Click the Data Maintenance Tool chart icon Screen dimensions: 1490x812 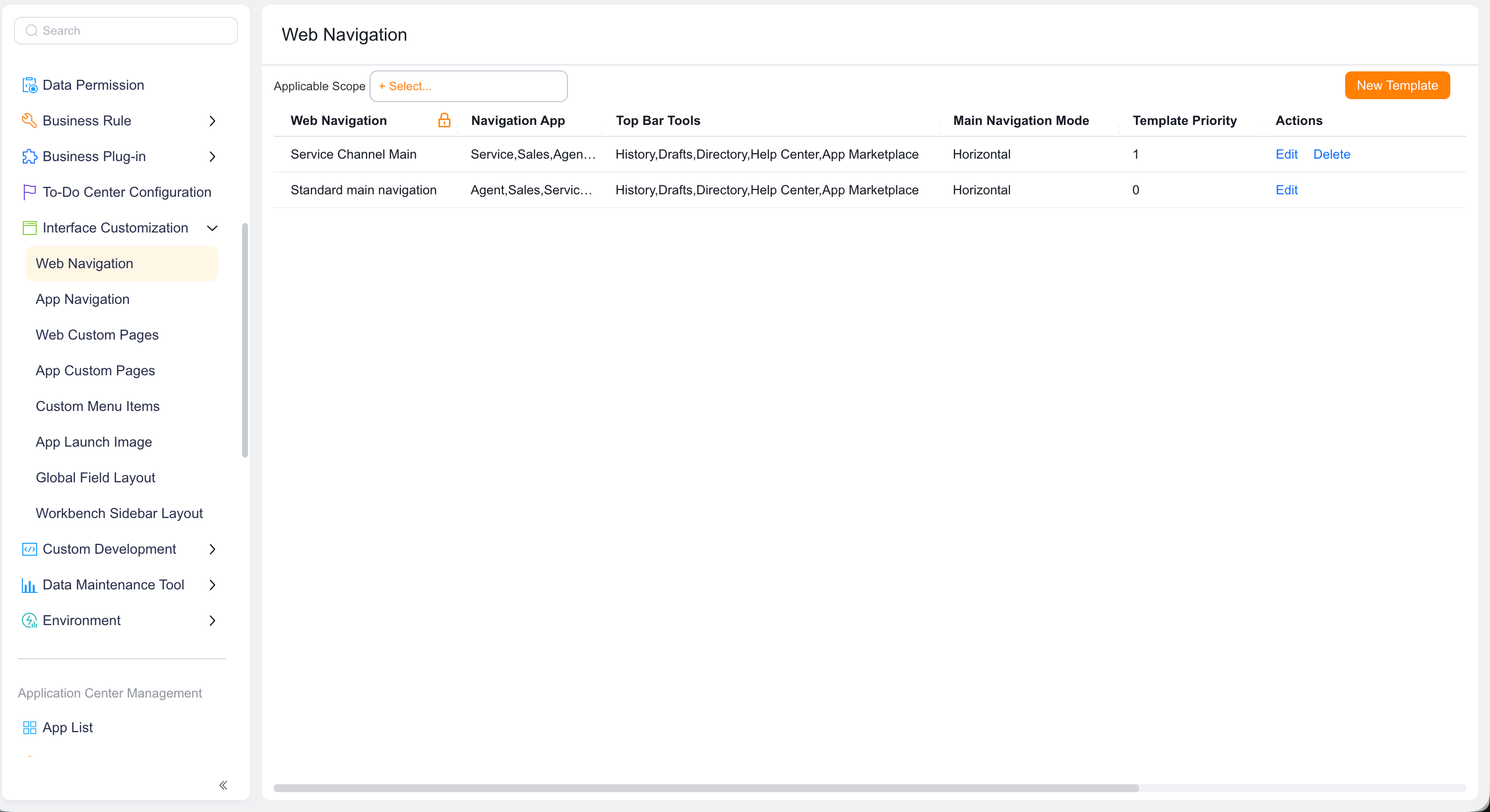click(29, 585)
